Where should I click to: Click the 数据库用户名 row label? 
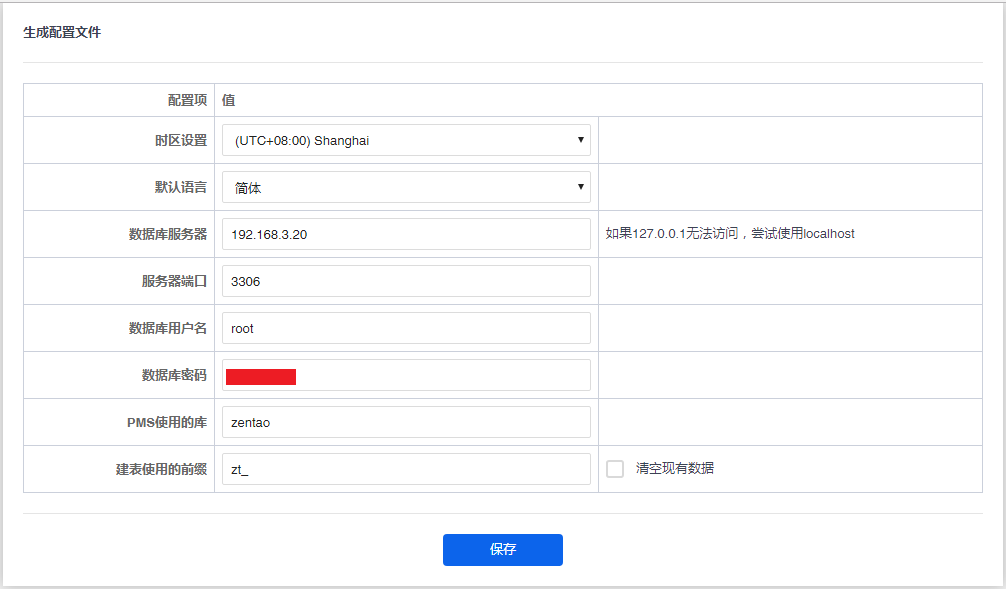(x=168, y=328)
